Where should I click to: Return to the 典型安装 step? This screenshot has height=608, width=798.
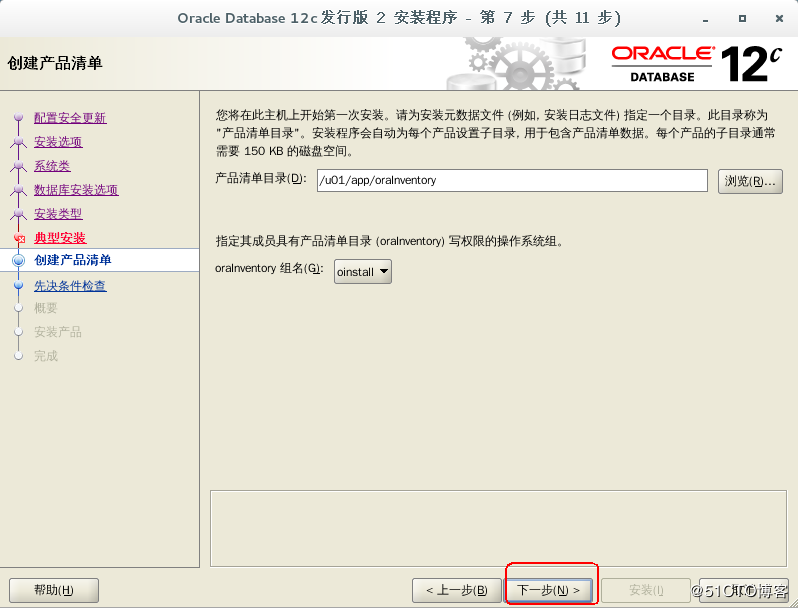coord(60,238)
